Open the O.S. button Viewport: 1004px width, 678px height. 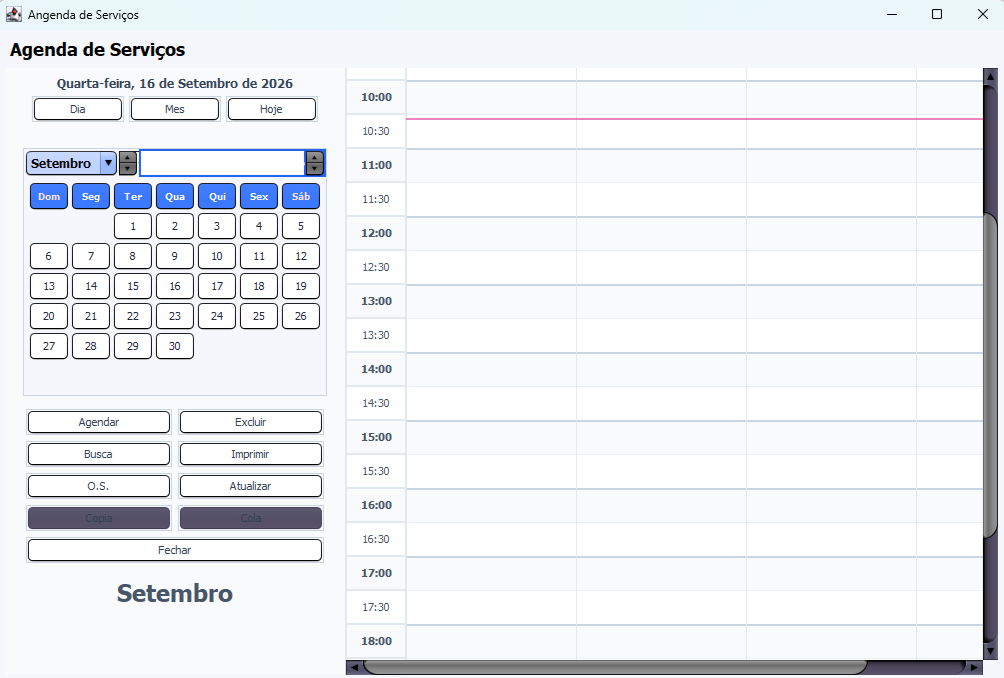(99, 486)
